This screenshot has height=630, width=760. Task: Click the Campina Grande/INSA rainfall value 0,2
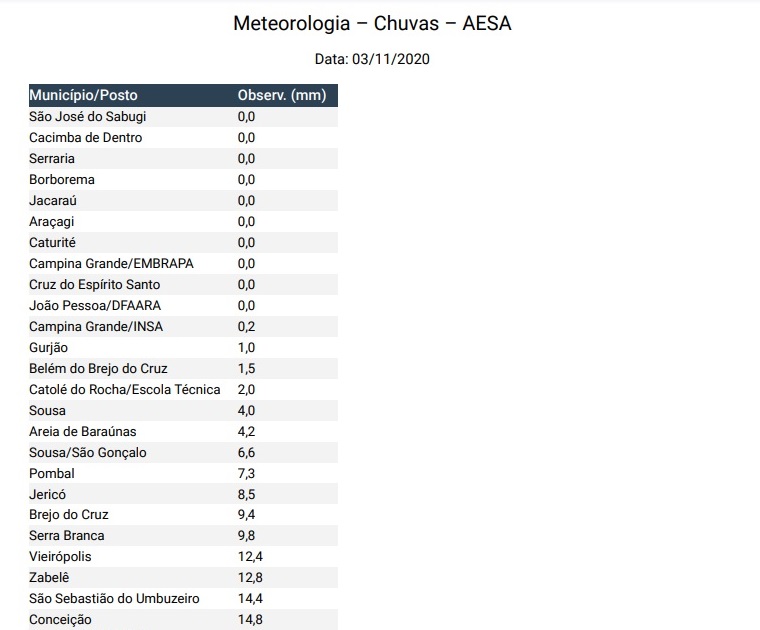point(247,327)
